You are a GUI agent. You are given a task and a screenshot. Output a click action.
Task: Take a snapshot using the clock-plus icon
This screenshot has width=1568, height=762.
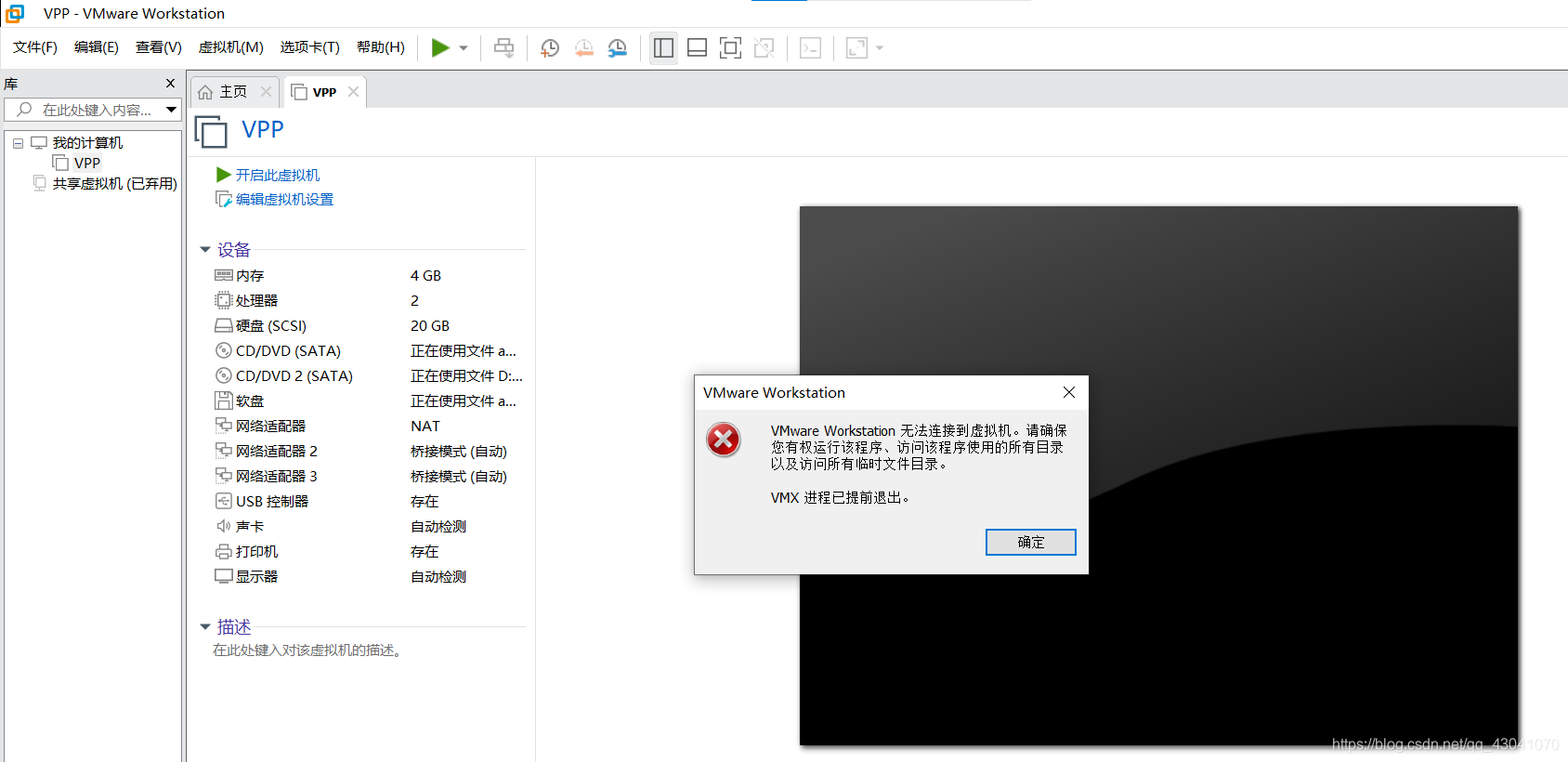pos(550,48)
